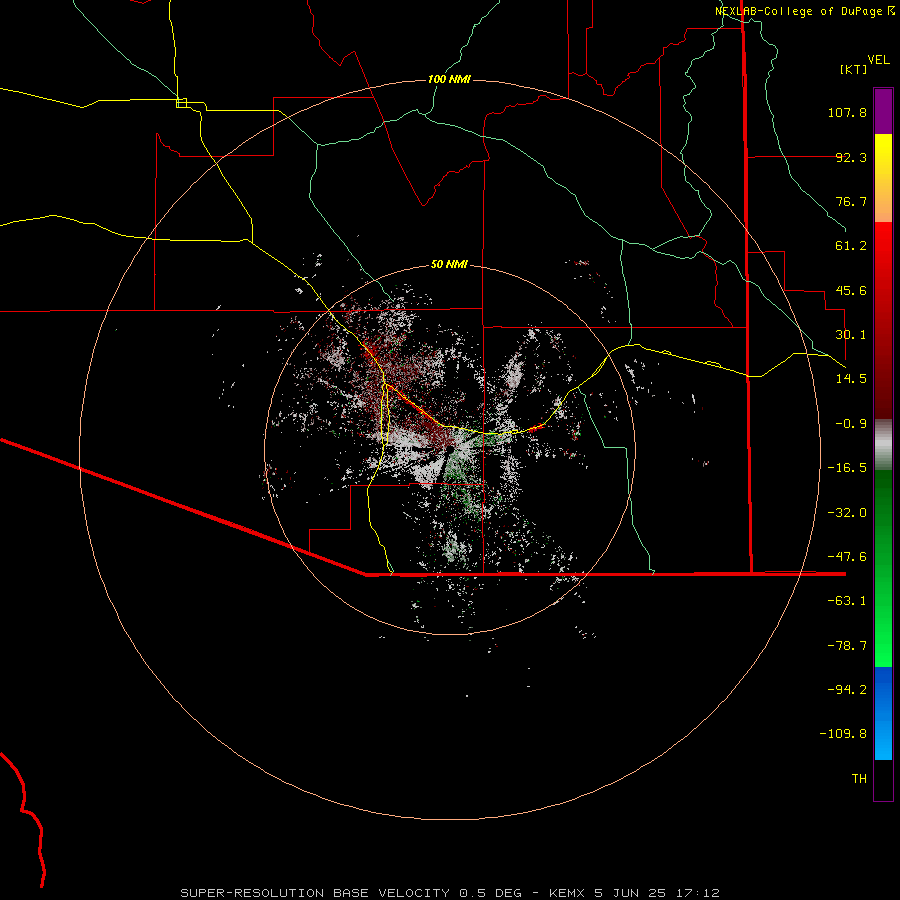Click the 50 NMI range ring label
Image resolution: width=900 pixels, height=900 pixels.
click(x=449, y=264)
